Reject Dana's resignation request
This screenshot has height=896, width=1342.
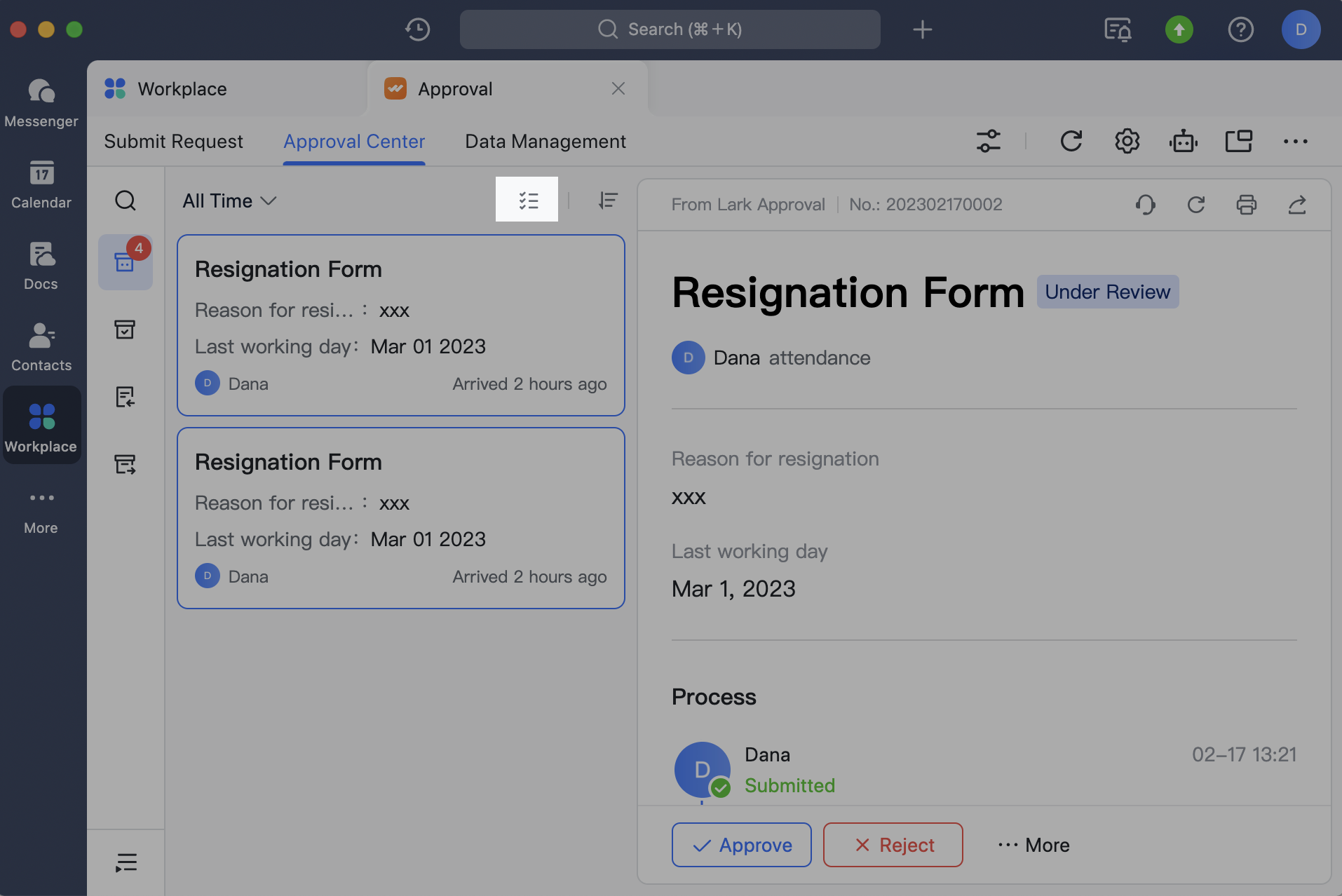tap(892, 845)
